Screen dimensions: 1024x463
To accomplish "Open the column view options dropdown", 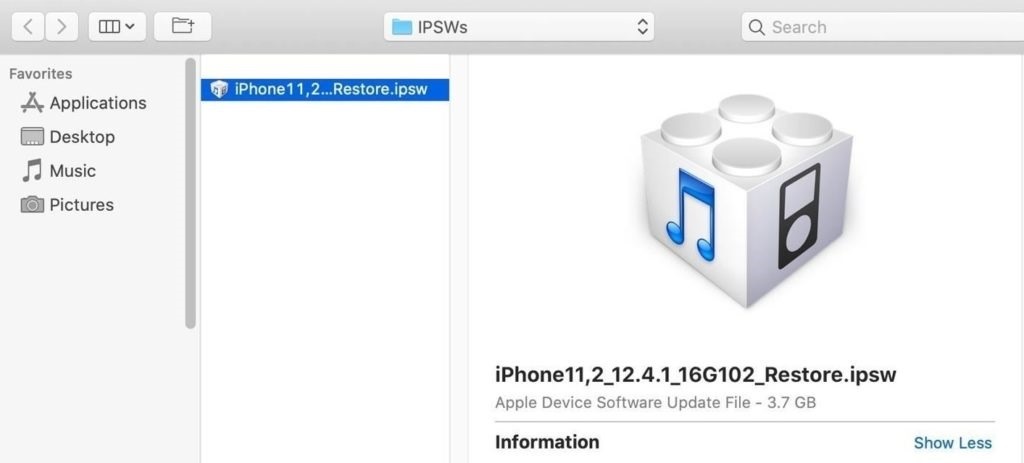I will 117,27.
